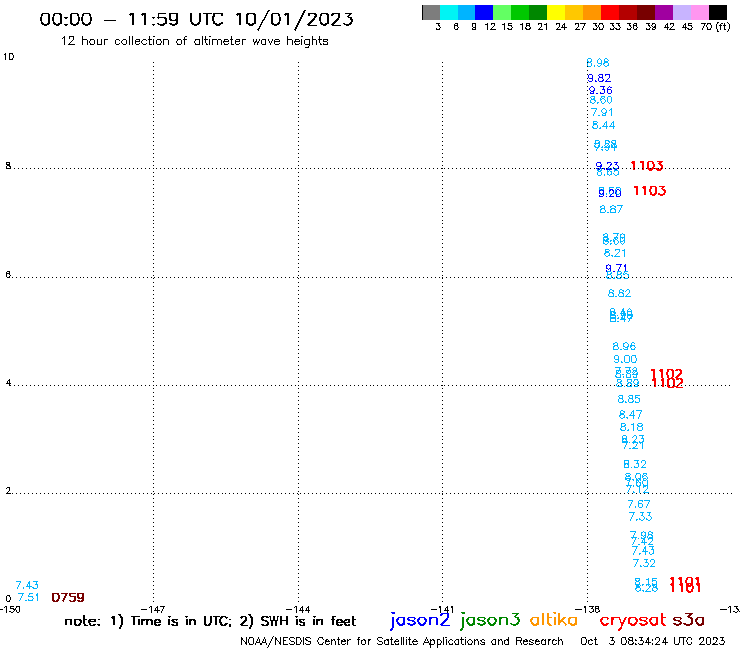Image resolution: width=740 pixels, height=650 pixels.
Task: Click subtitle '12 hour collection of altimeter wave heights'
Action: click(194, 41)
